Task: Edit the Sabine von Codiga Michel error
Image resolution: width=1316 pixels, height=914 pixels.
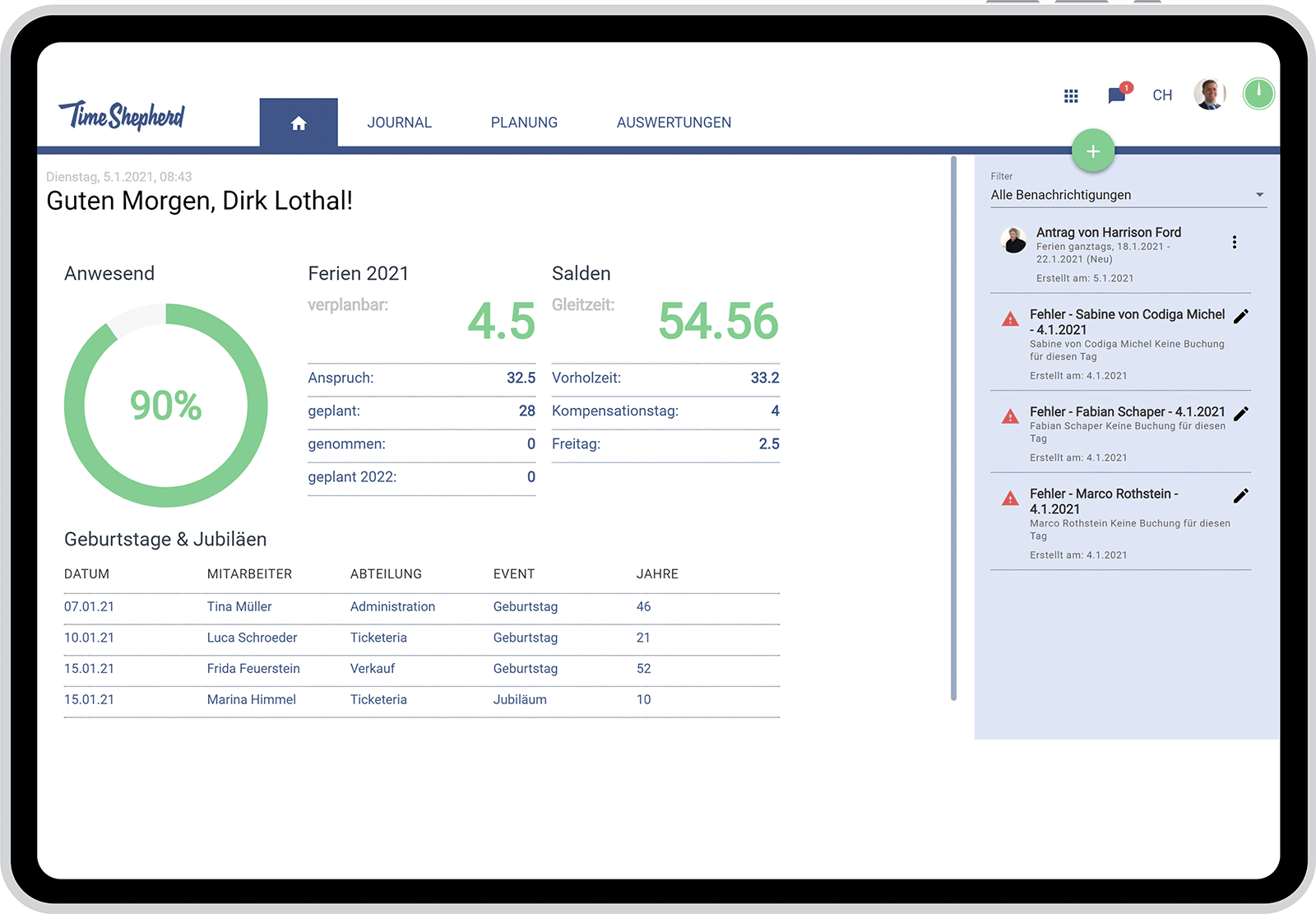Action: (x=1241, y=316)
